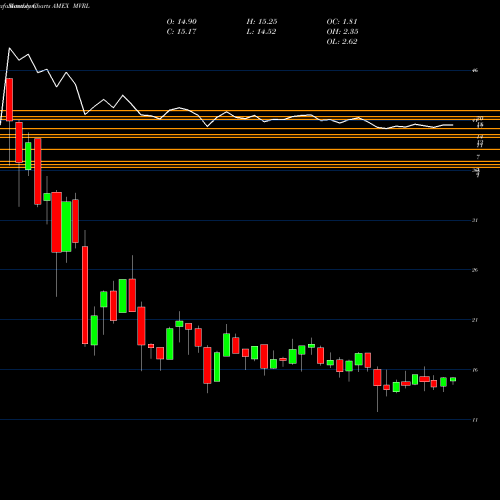The height and width of the screenshot is (500, 500).
Task: Click the OL: 2.62 percentage reading
Action: point(342,42)
